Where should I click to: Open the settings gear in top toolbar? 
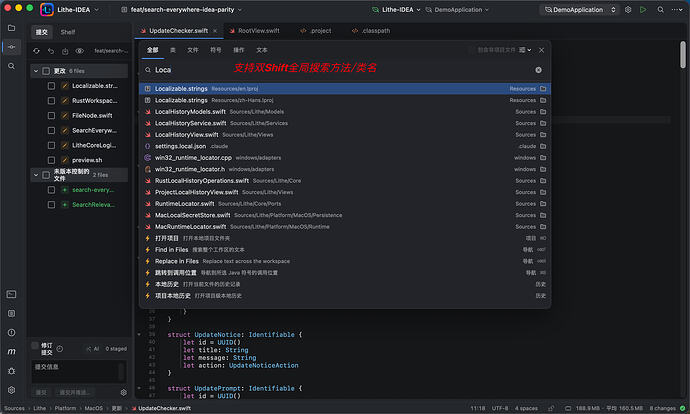628,10
